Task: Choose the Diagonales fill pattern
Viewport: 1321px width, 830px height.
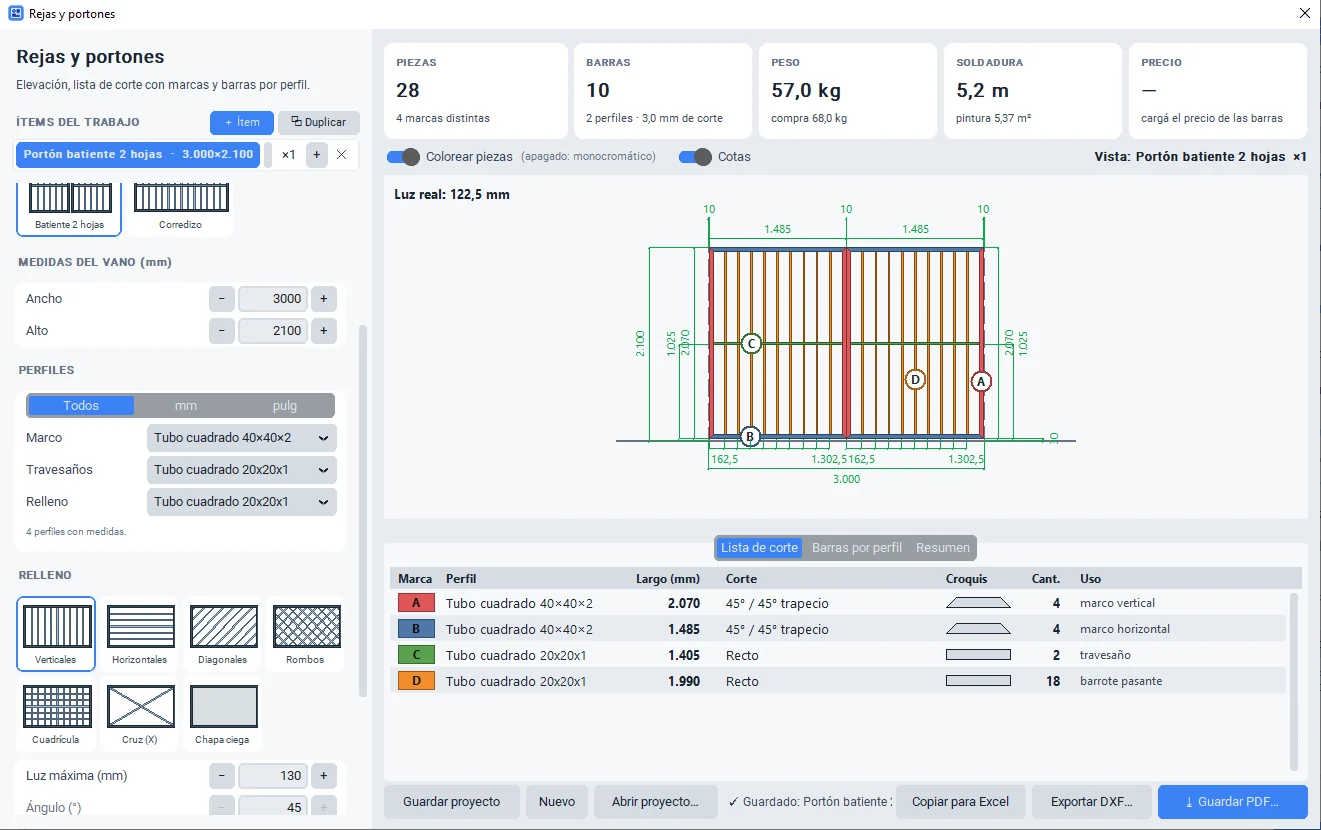Action: tap(222, 634)
